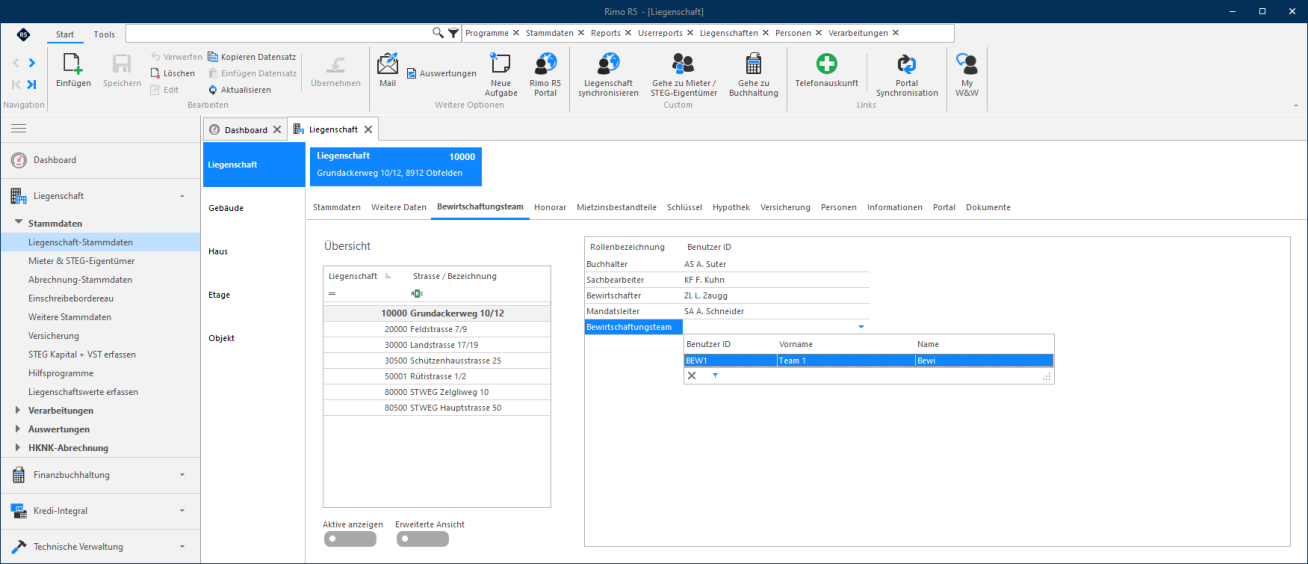This screenshot has width=1308, height=564.
Task: Select Haus in the level list
Action: 253,251
